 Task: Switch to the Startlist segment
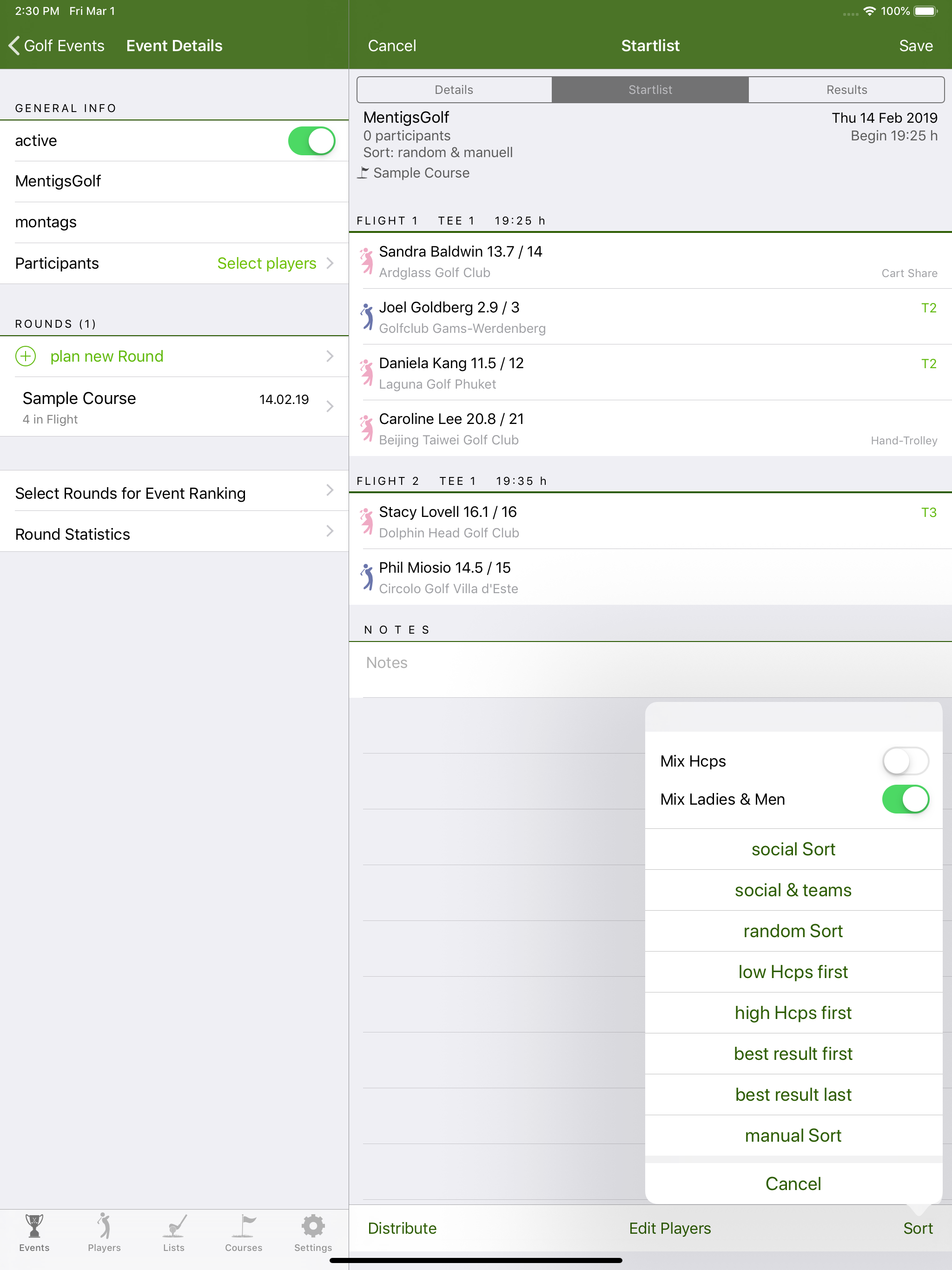click(650, 90)
